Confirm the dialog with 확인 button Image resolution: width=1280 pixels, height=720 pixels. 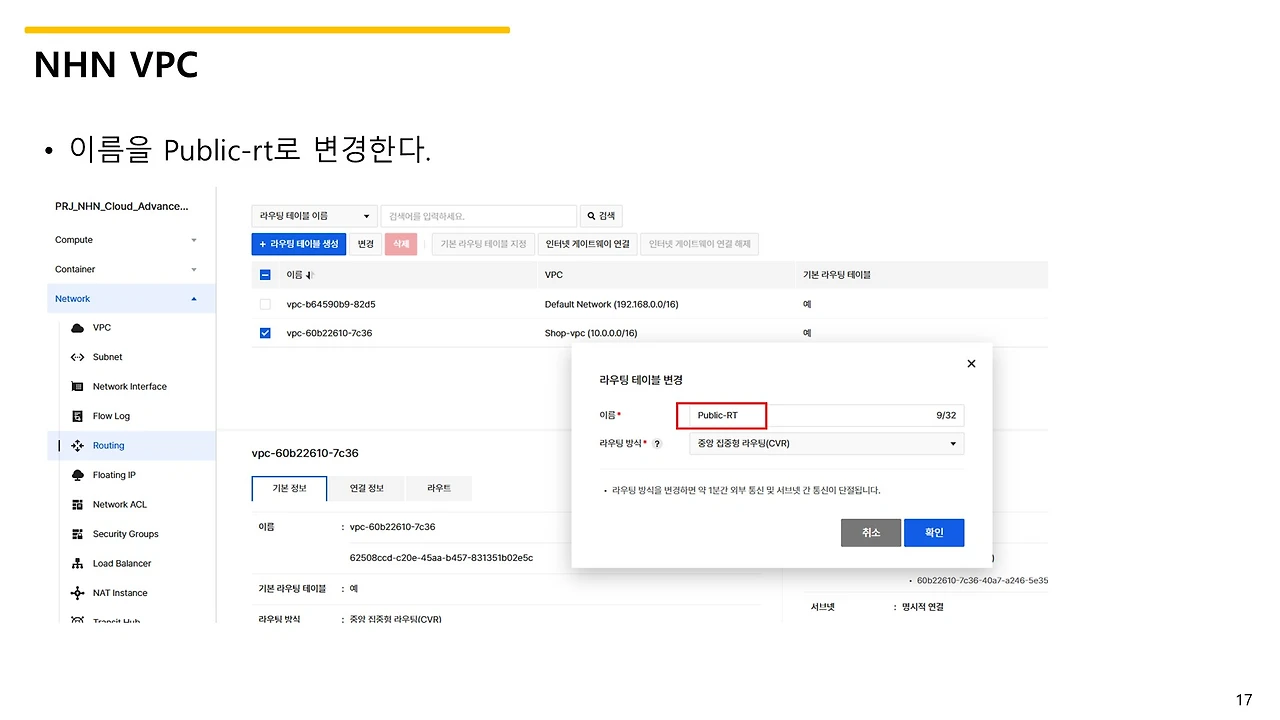(934, 533)
